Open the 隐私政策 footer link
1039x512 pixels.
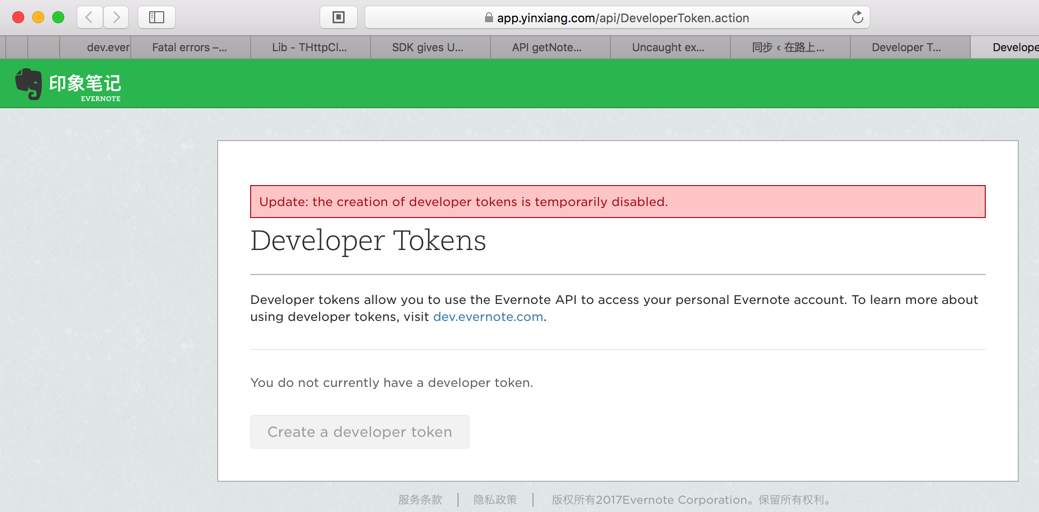(495, 499)
